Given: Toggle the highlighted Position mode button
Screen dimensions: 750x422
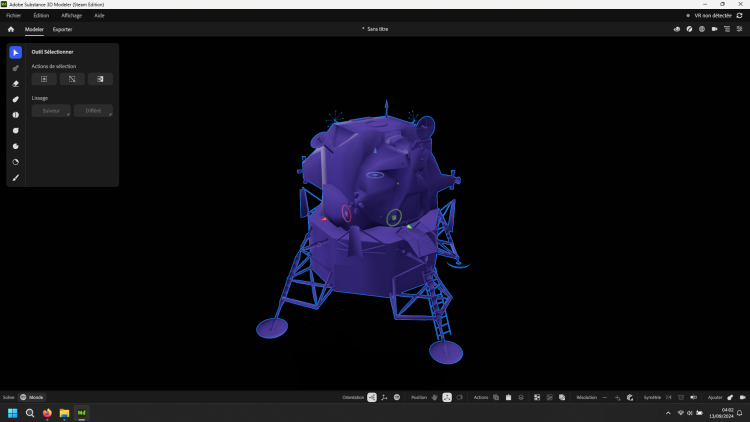Looking at the screenshot, I should click(x=447, y=397).
